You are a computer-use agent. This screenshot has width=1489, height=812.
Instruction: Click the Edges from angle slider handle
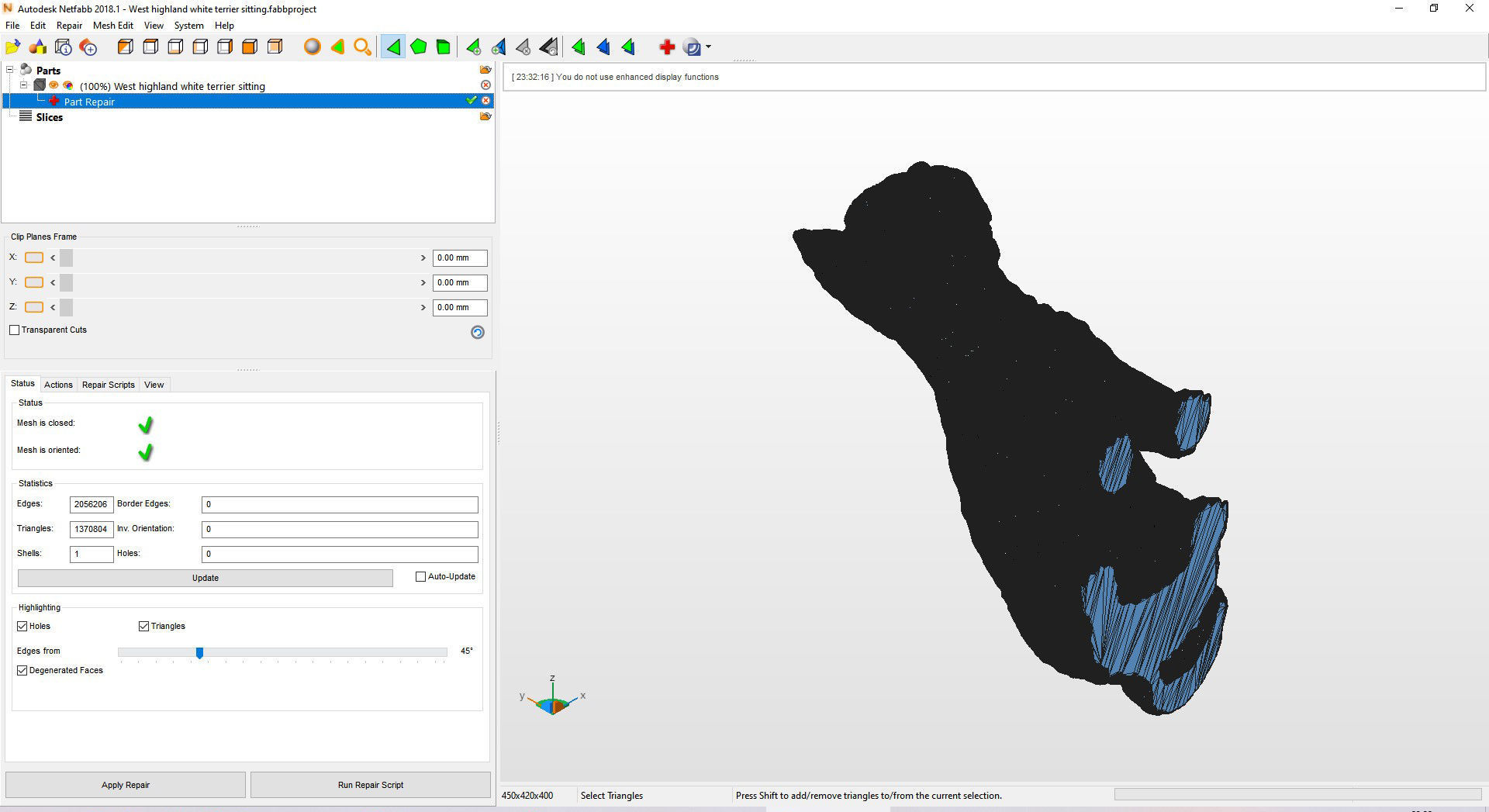[199, 653]
